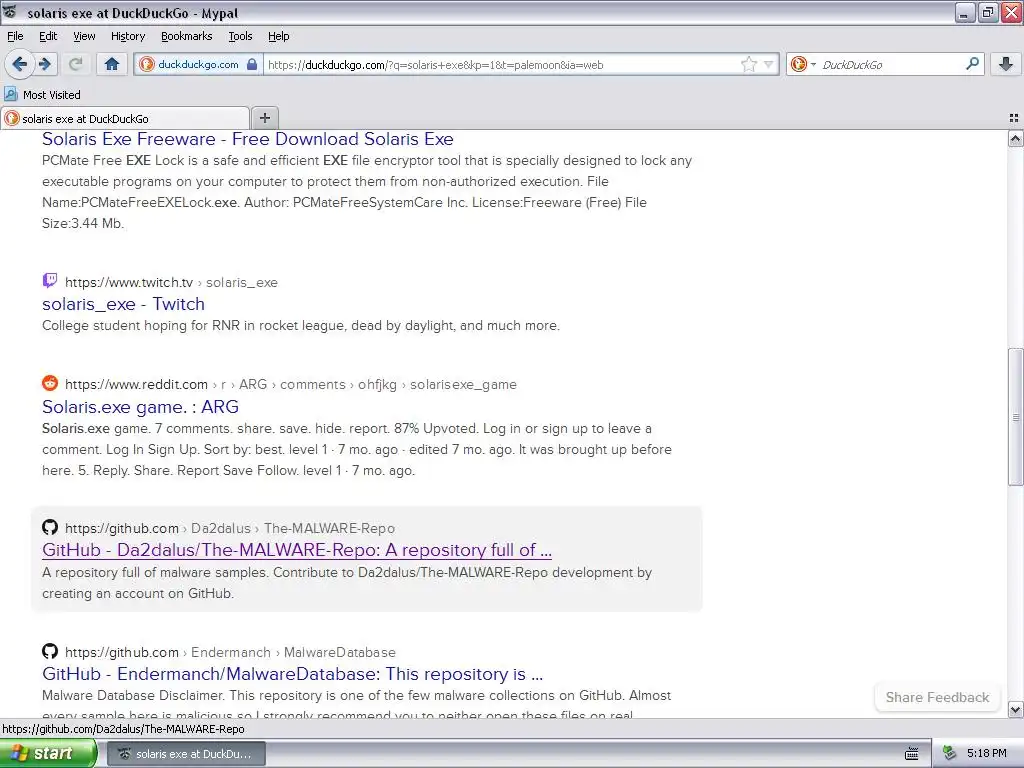This screenshot has width=1024, height=768.
Task: Open the Edit menu
Action: [x=48, y=36]
